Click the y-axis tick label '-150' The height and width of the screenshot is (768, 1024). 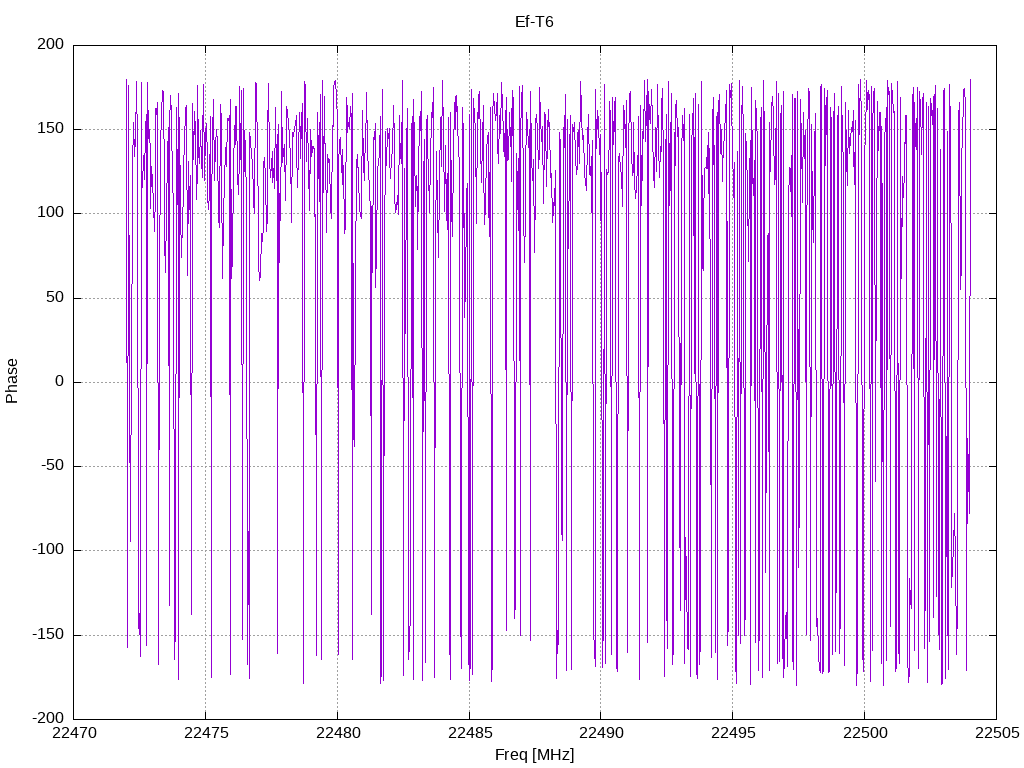48,634
